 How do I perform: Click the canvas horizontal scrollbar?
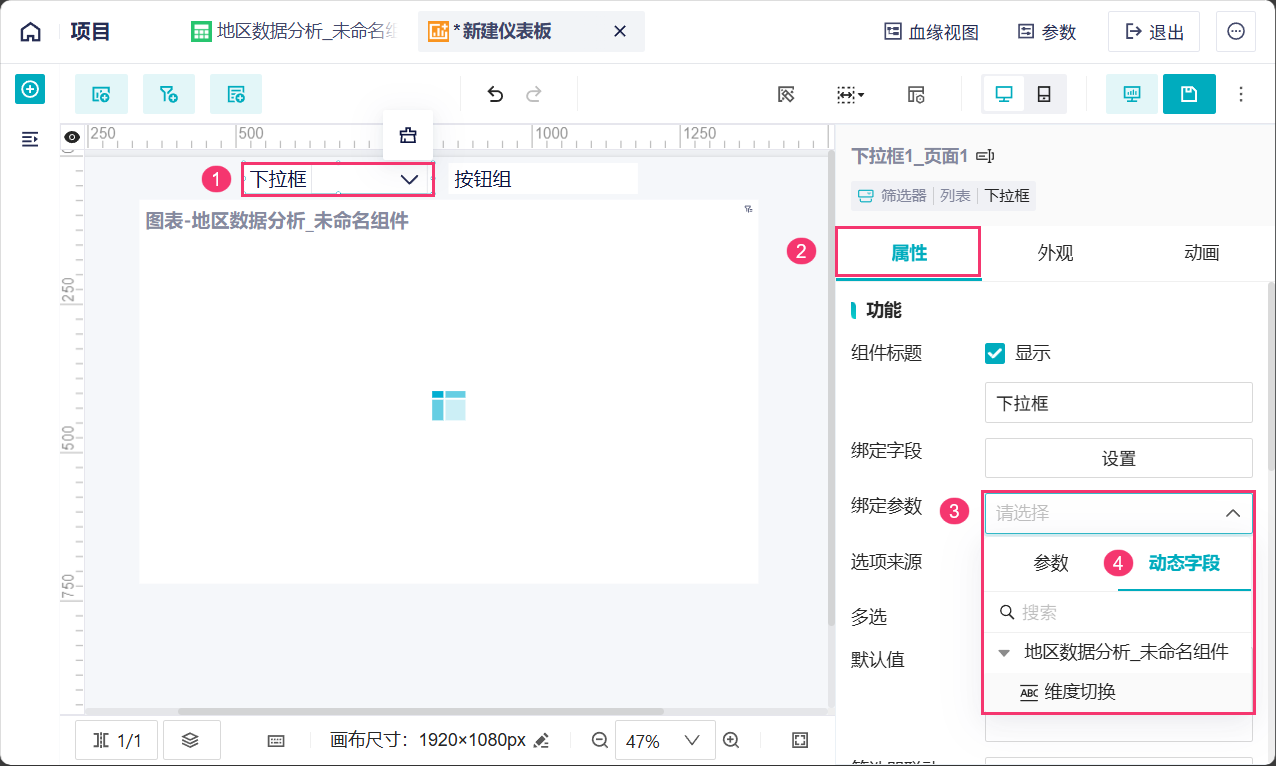coord(420,712)
